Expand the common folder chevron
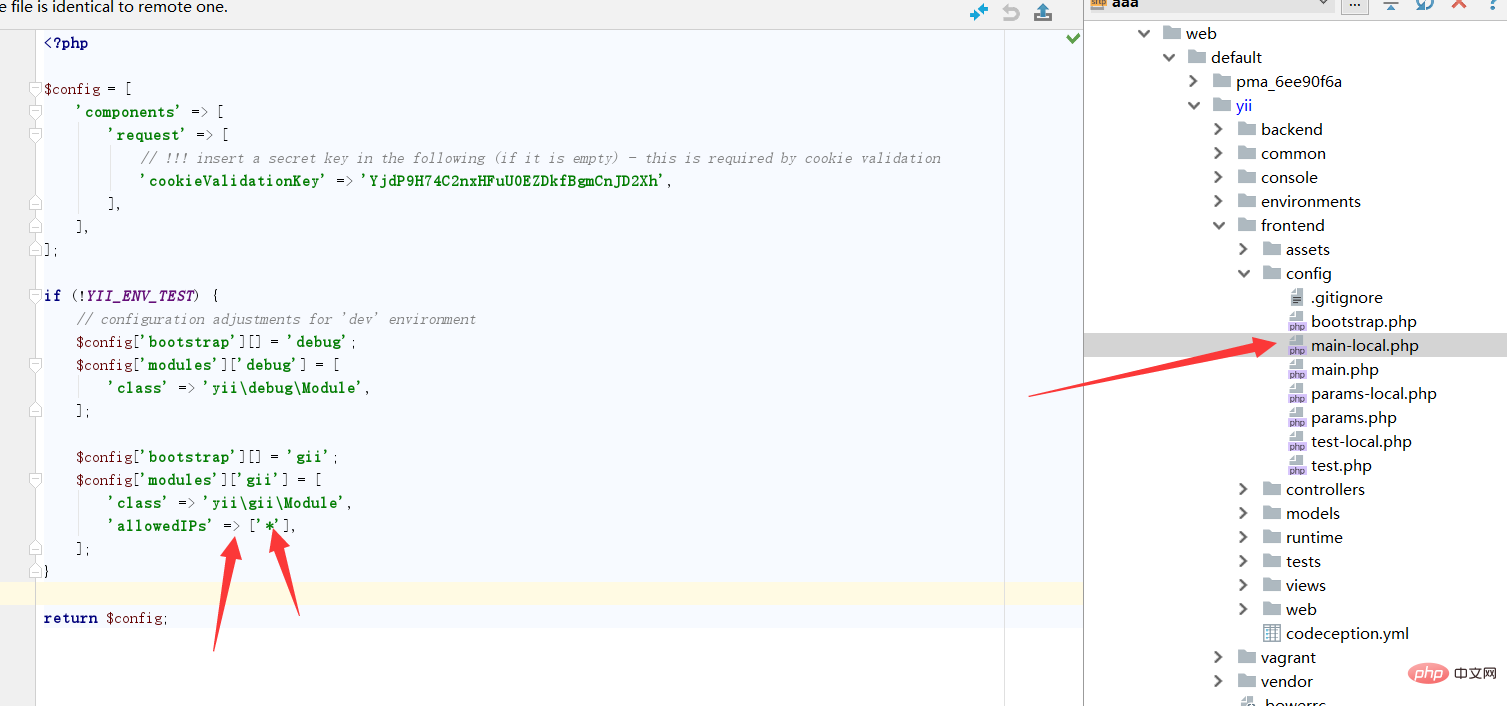 [1218, 153]
